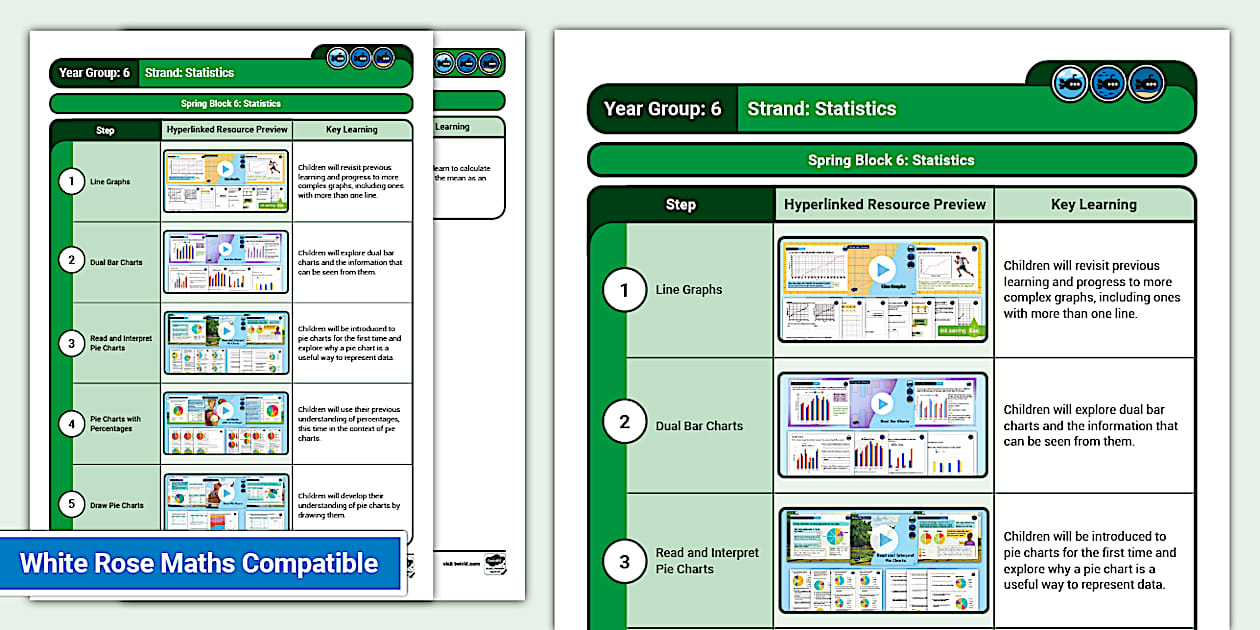Image resolution: width=1260 pixels, height=630 pixels.
Task: Play the Line Graphs preview video
Action: [882, 268]
